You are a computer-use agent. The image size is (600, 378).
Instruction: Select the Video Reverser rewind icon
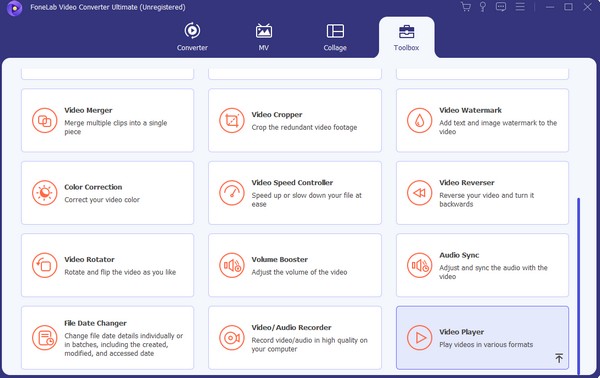pyautogui.click(x=419, y=193)
